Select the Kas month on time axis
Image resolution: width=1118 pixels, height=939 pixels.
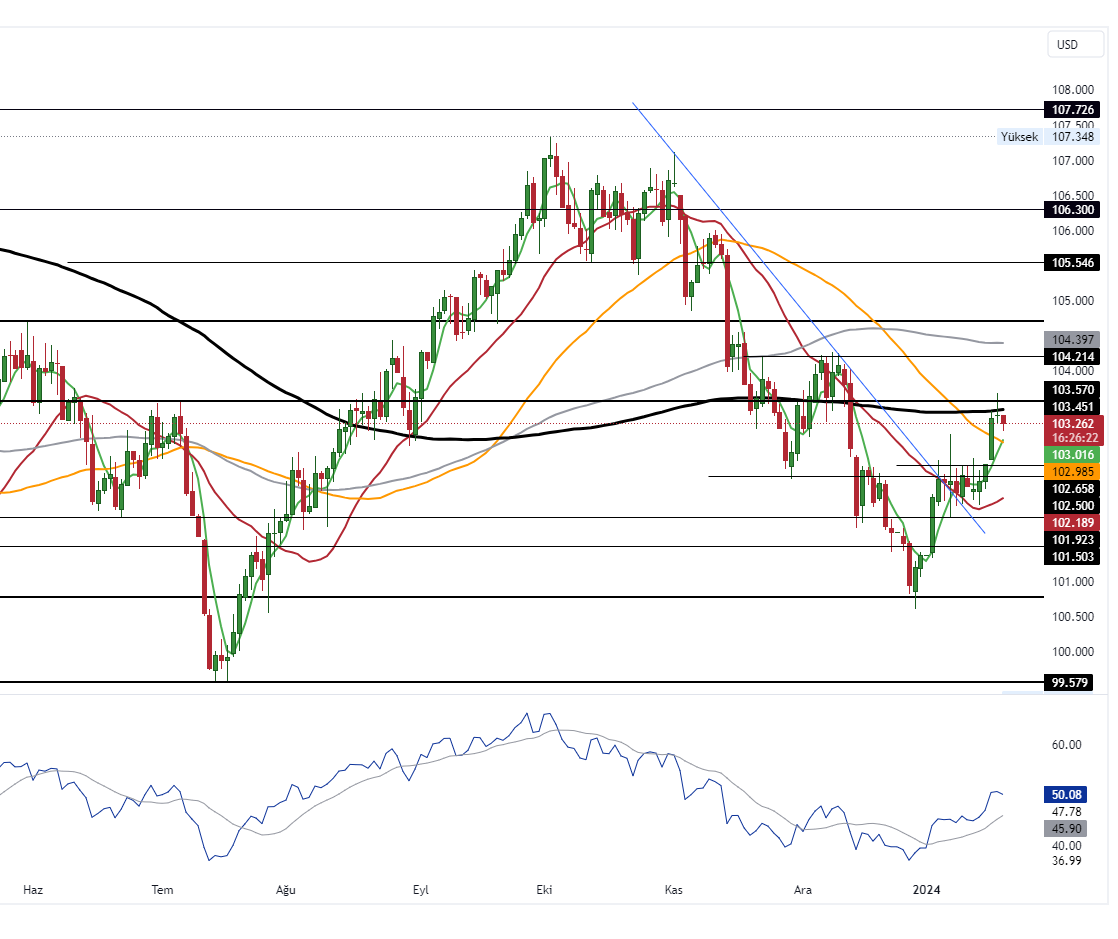coord(674,889)
